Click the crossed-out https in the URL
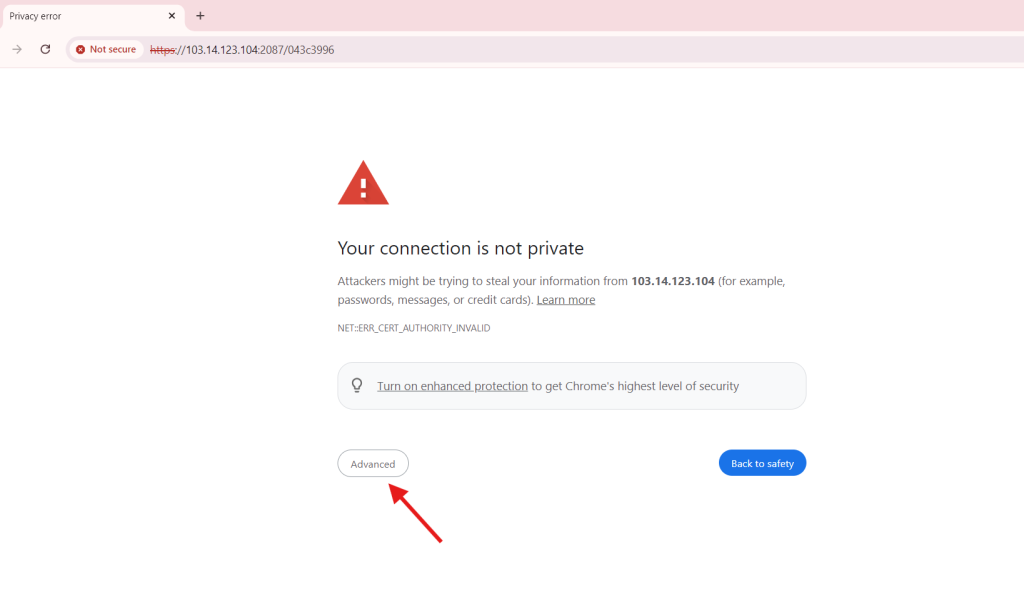1024x614 pixels. click(161, 49)
